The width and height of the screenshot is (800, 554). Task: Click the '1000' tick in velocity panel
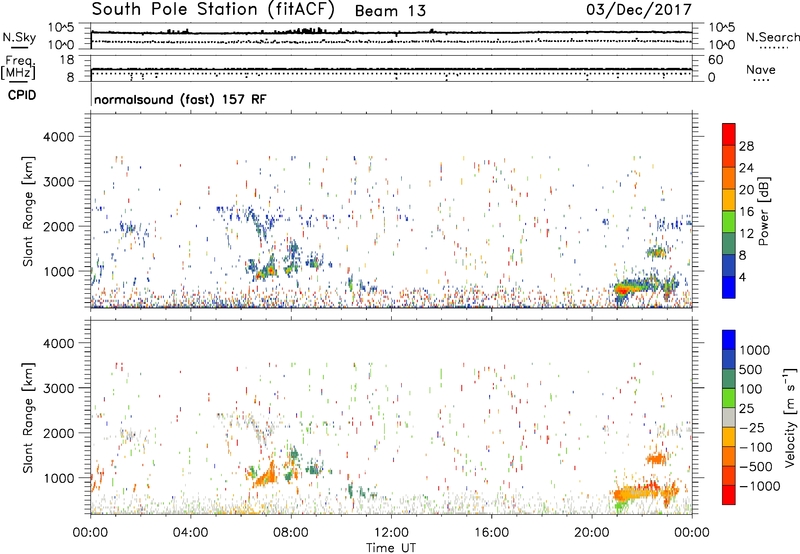(x=59, y=478)
